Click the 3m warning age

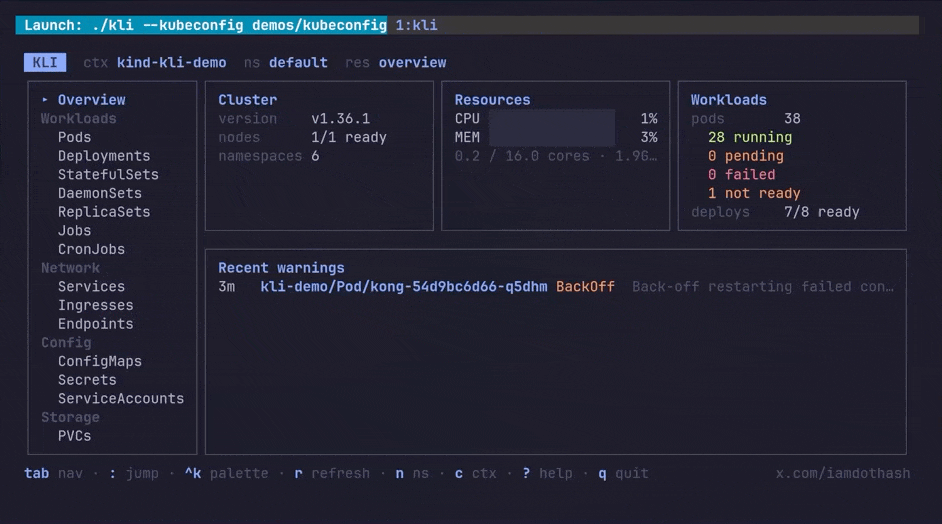tap(226, 286)
